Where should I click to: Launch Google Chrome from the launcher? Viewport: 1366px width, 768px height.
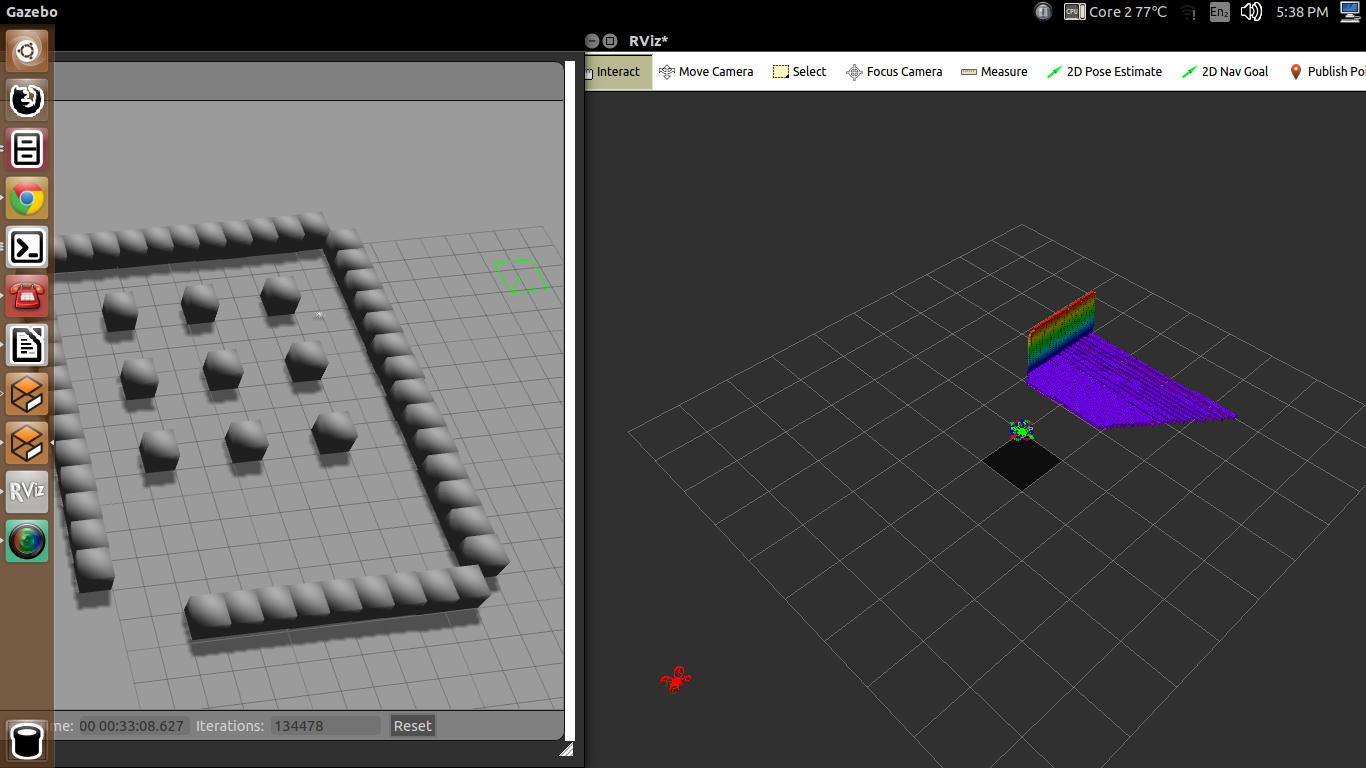pyautogui.click(x=27, y=198)
